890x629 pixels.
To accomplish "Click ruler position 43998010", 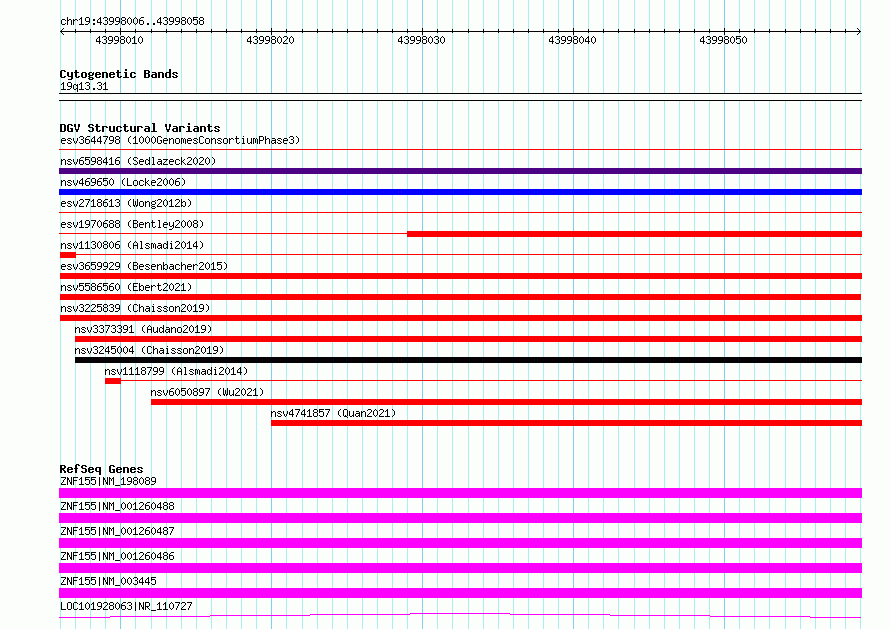I will (119, 40).
